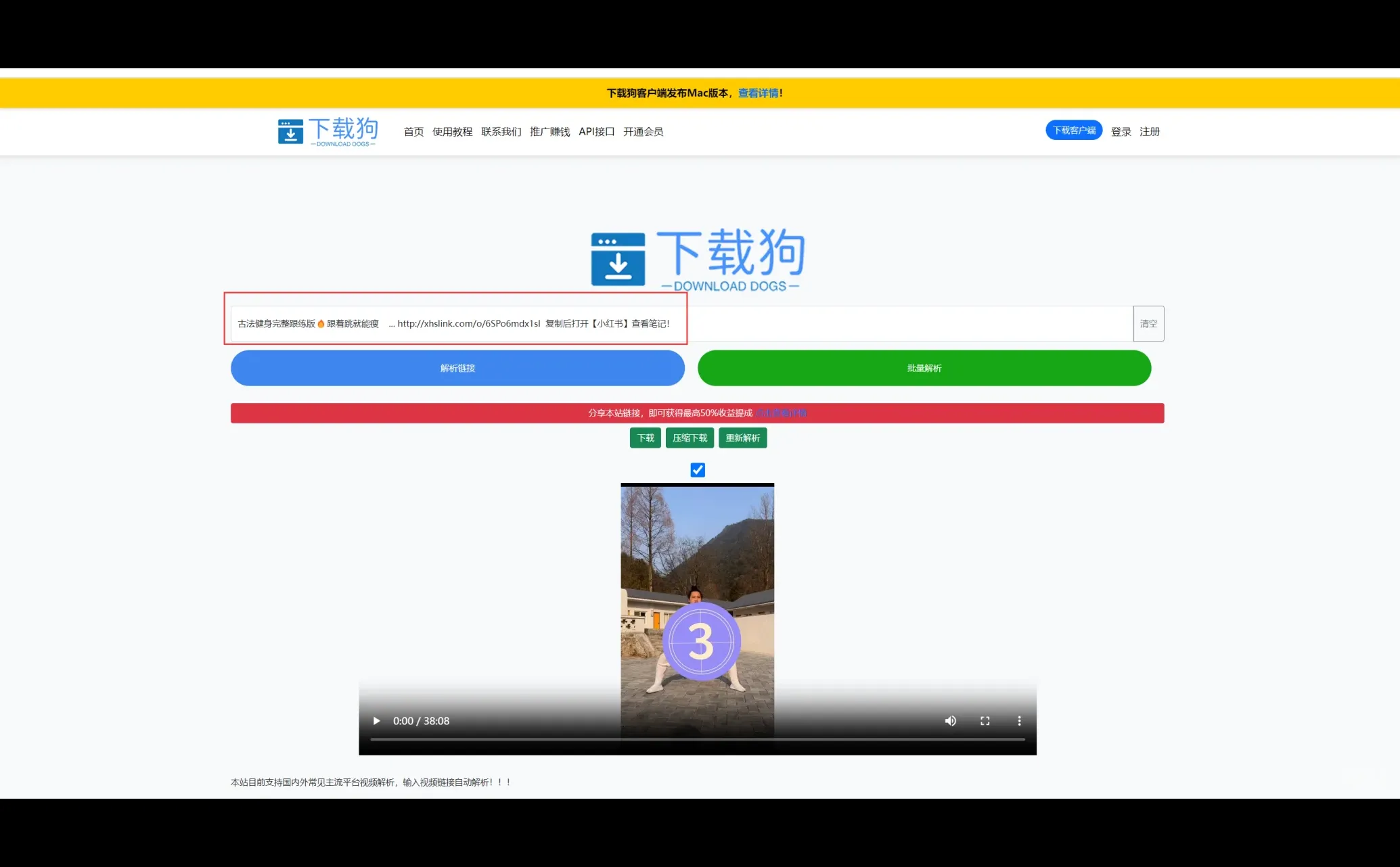The height and width of the screenshot is (867, 1400).
Task: Open the video player's more options menu
Action: coord(1019,721)
